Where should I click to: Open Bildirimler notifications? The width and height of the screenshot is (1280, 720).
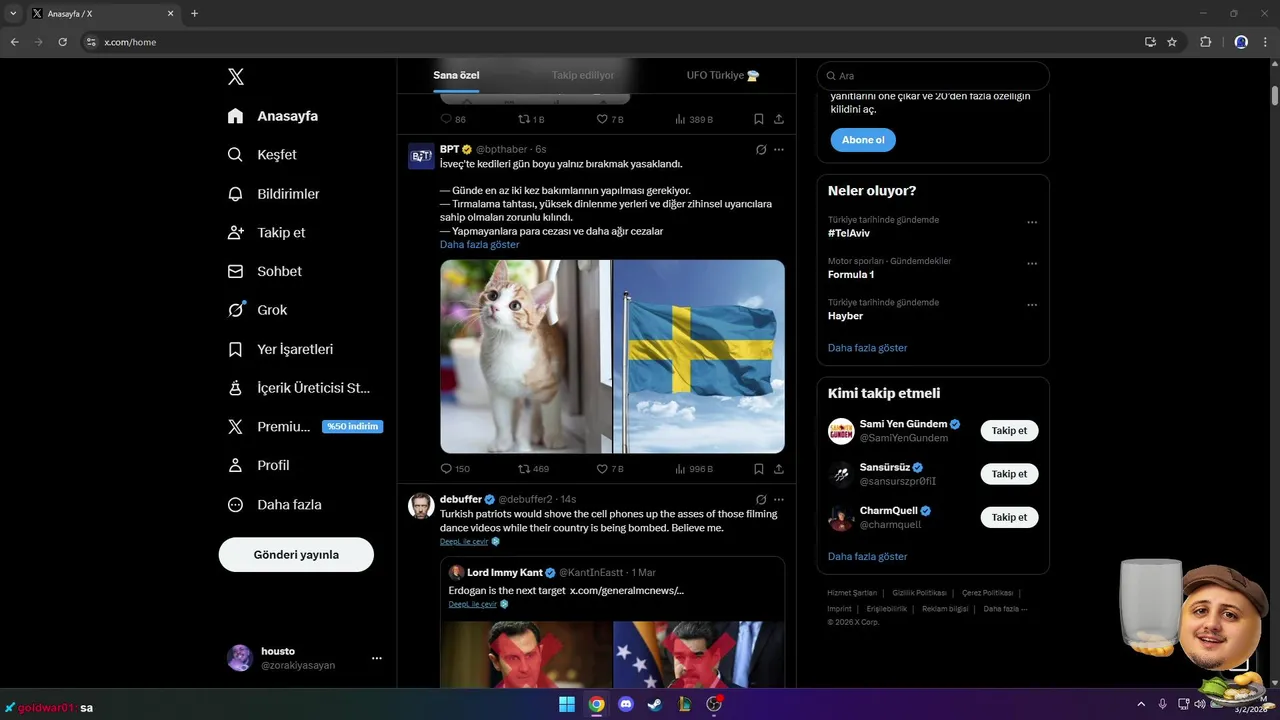(x=273, y=194)
